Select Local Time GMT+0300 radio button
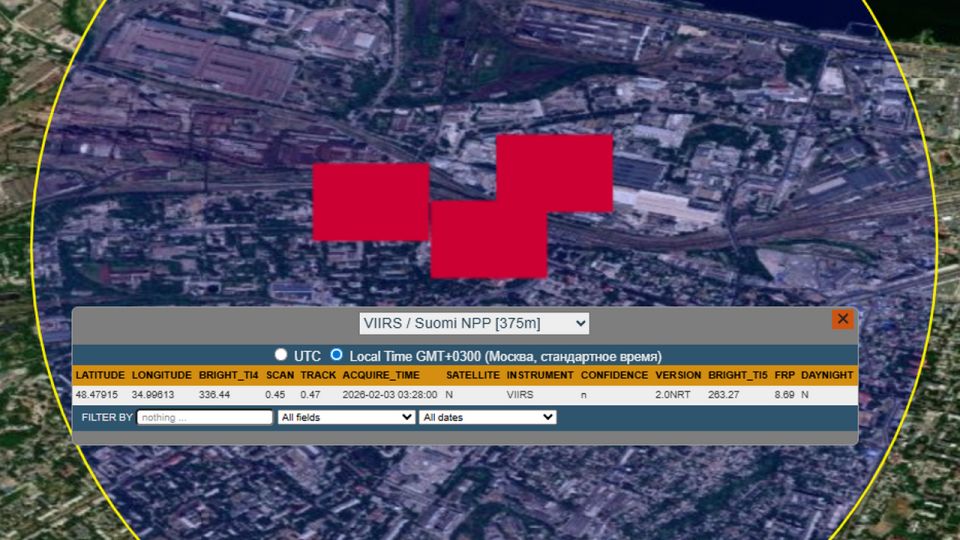960x540 pixels. tap(337, 355)
